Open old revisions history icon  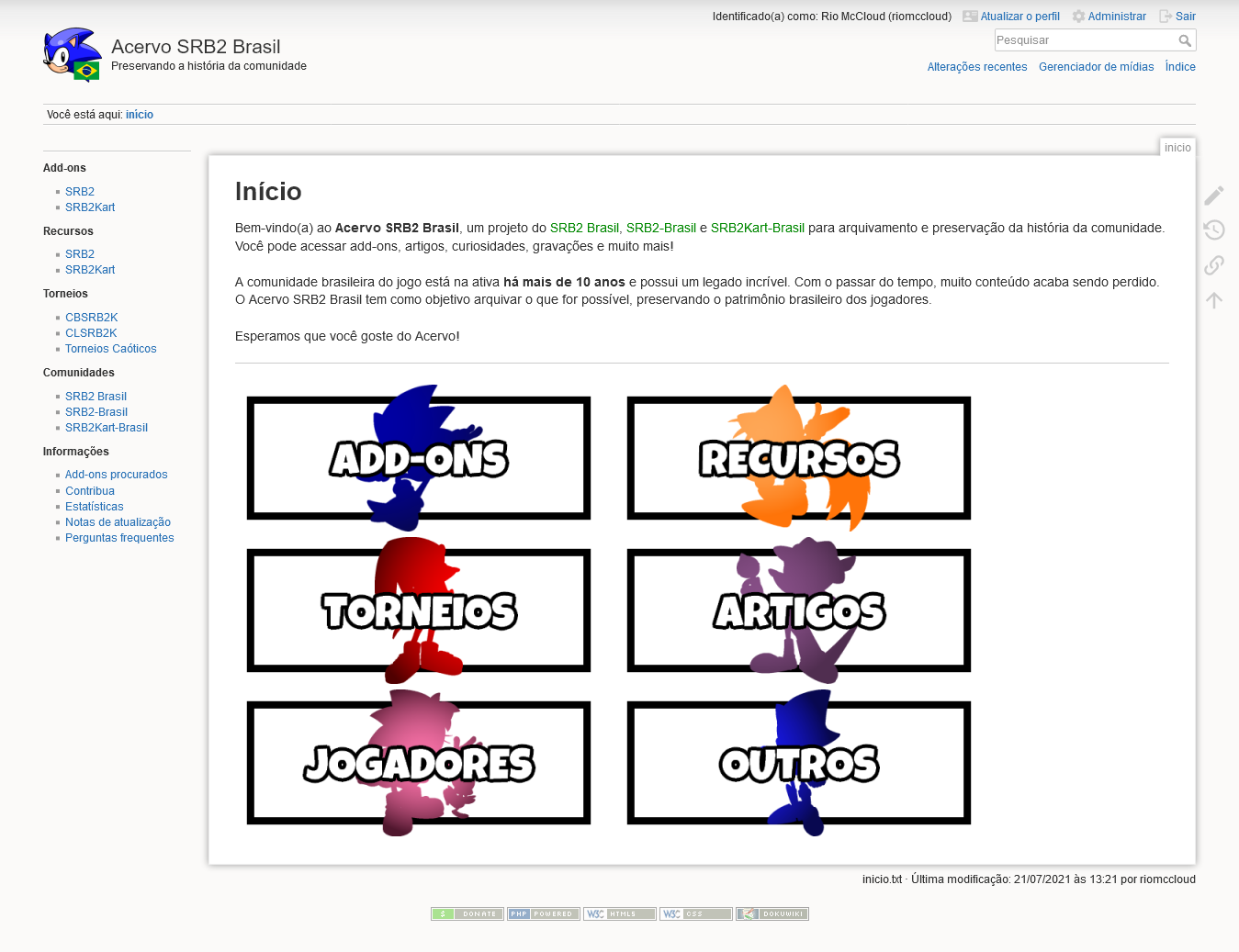(x=1214, y=230)
